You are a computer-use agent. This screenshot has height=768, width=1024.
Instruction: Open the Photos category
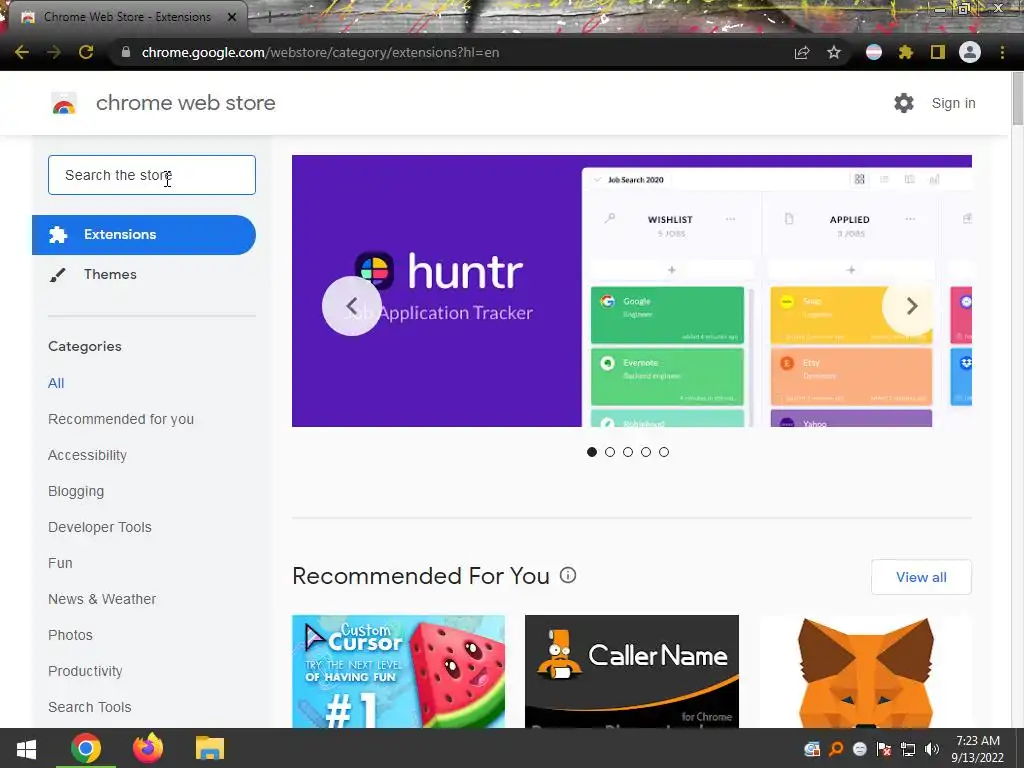point(71,635)
